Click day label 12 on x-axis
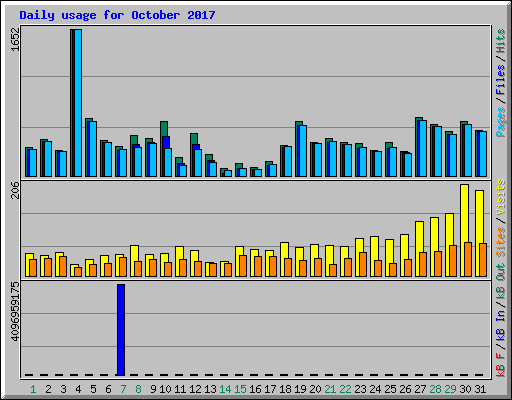This screenshot has width=512, height=400. (195, 389)
